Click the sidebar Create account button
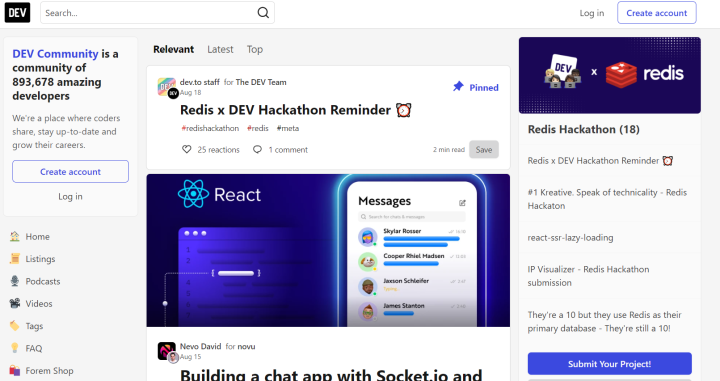The image size is (720, 381). pos(70,172)
